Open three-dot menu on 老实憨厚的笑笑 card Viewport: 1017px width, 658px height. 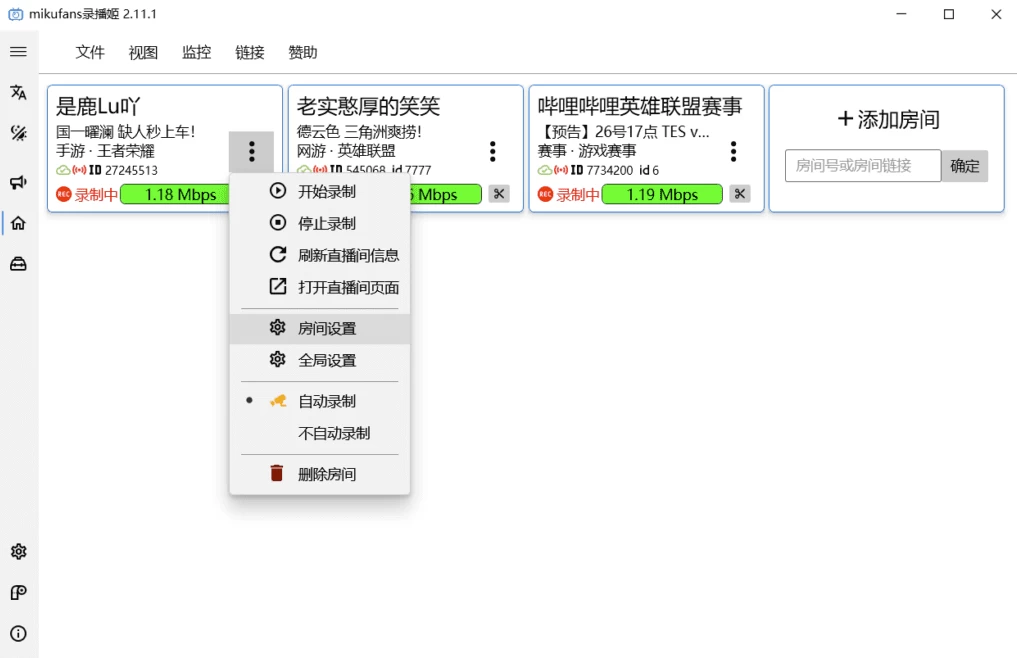492,151
